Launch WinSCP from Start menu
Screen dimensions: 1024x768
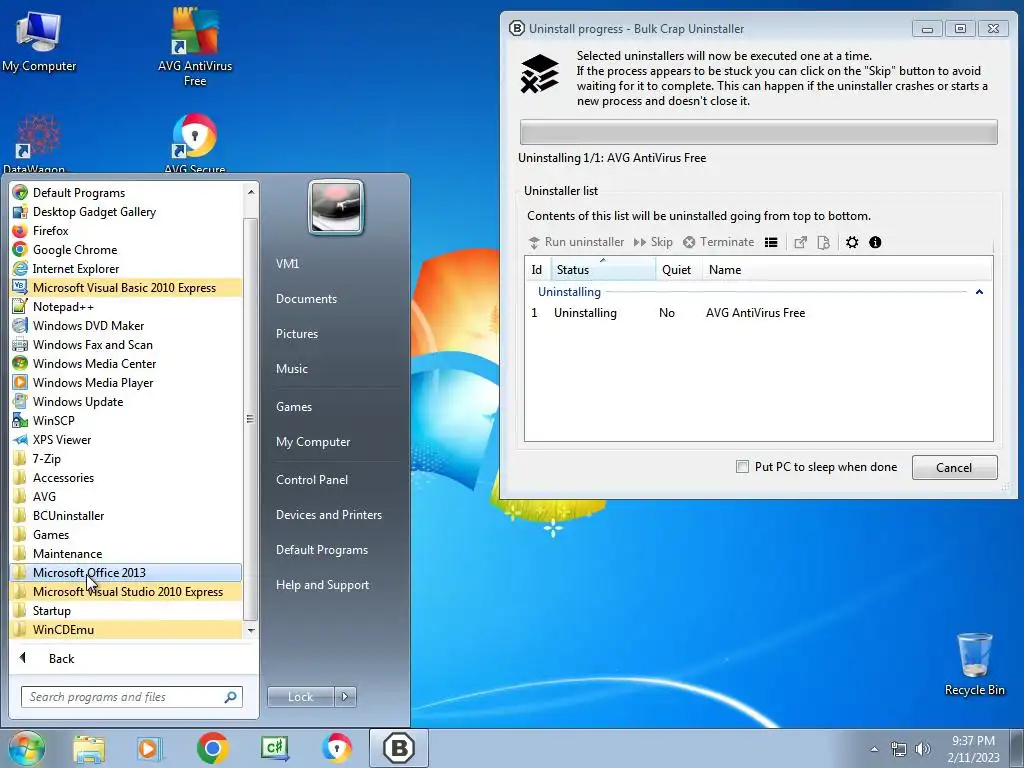coord(127,421)
